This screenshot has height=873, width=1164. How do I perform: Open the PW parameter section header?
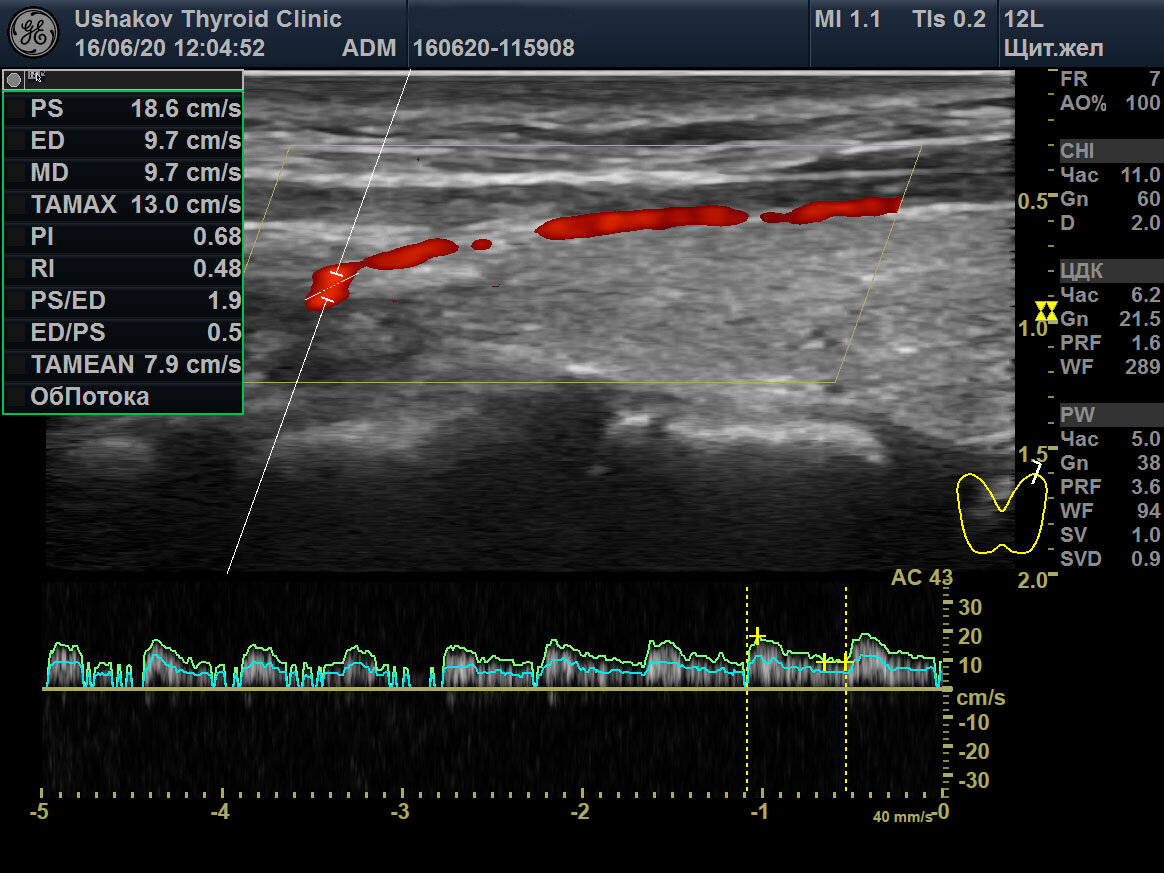pyautogui.click(x=1110, y=415)
